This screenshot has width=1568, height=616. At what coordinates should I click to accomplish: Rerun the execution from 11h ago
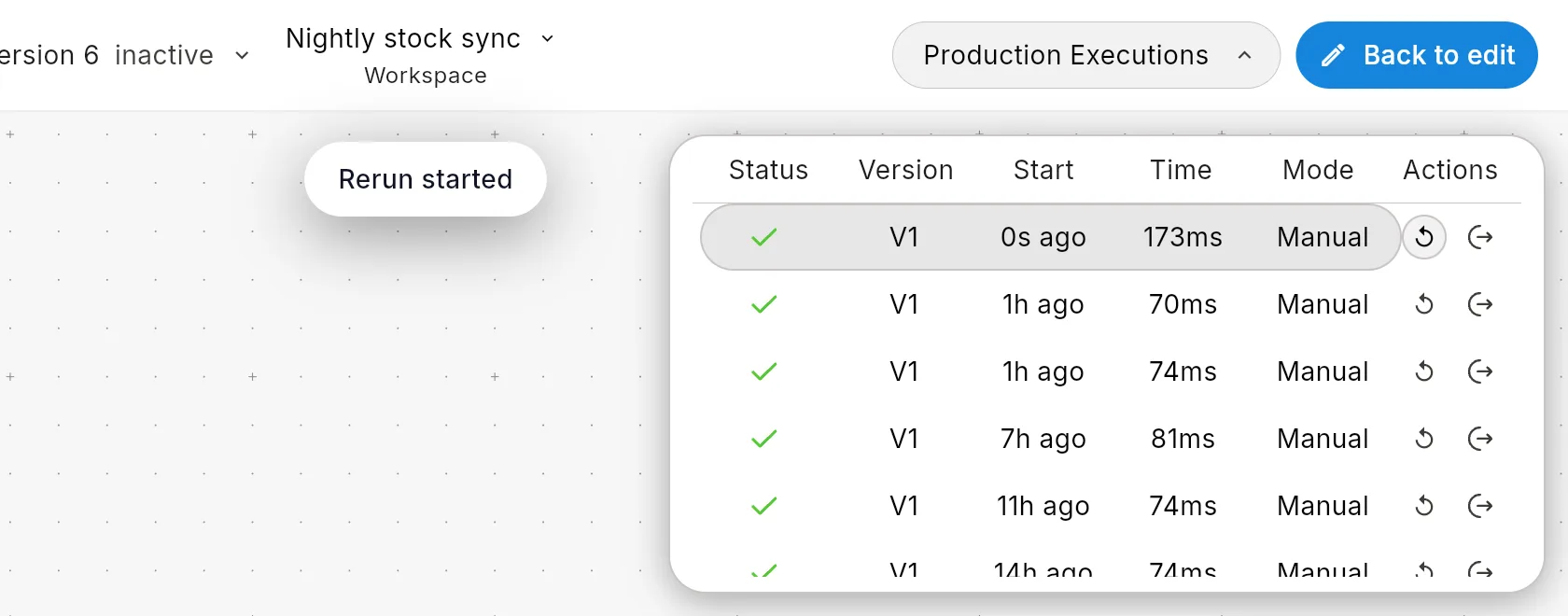(1424, 506)
